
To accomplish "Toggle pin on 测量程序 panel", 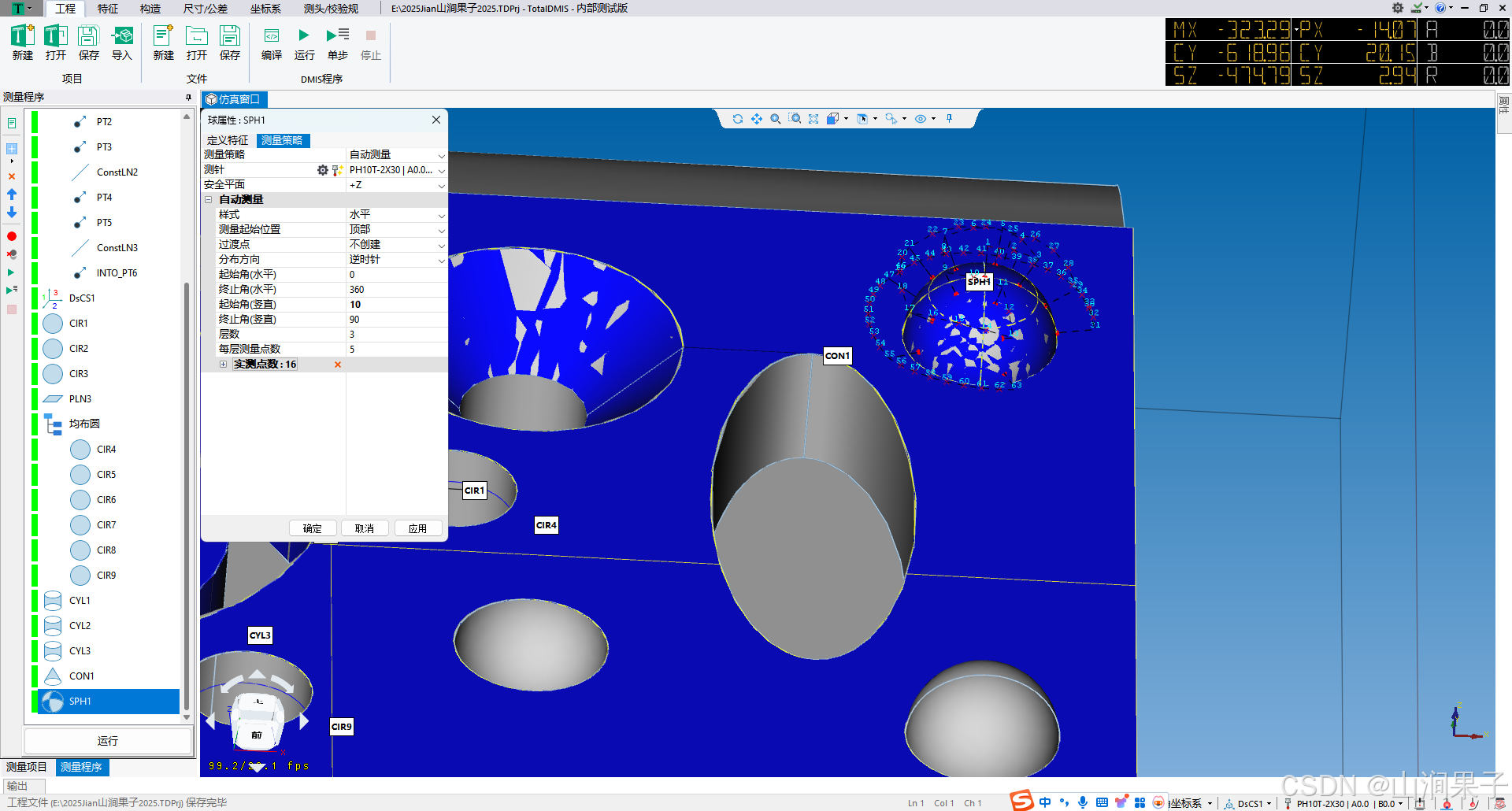I will click(x=188, y=97).
